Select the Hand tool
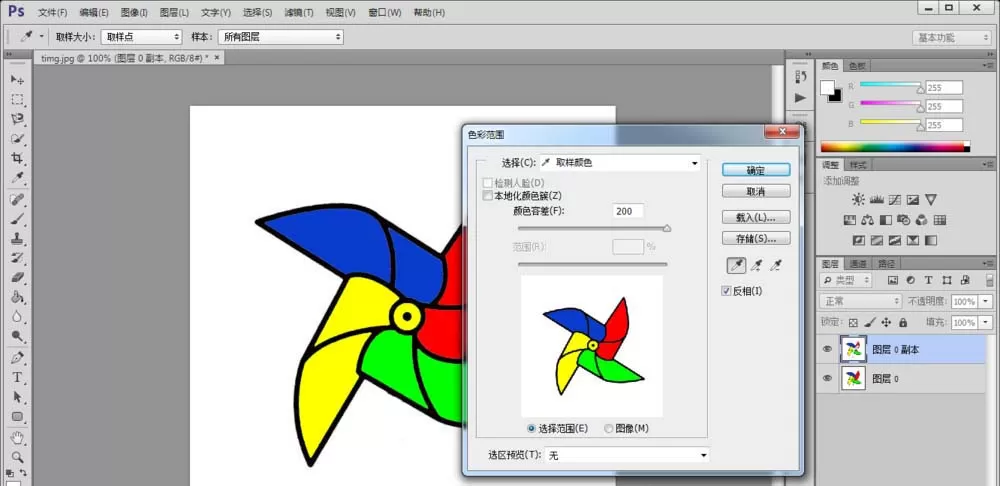This screenshot has height=486, width=1000. [17, 438]
